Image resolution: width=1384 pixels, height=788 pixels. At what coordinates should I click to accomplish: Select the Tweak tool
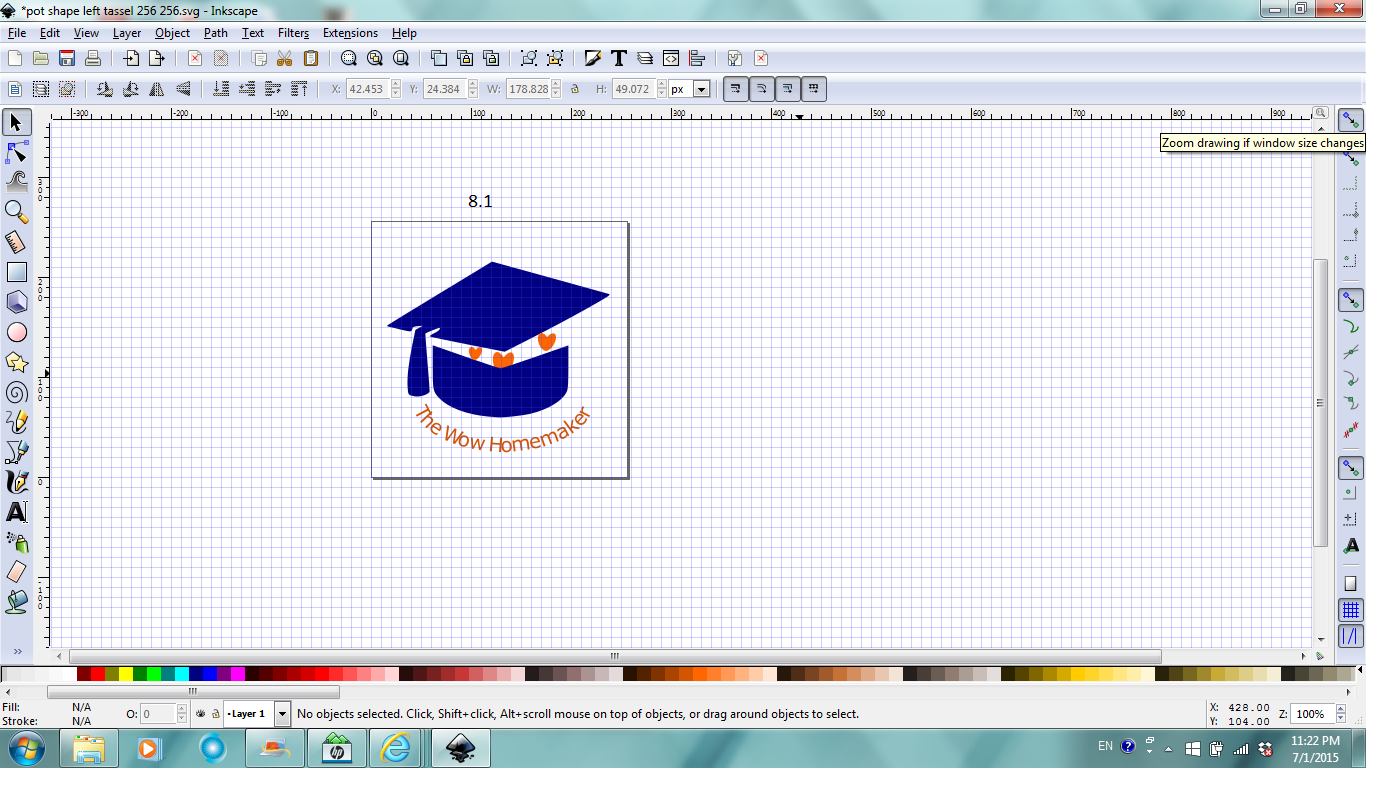pyautogui.click(x=17, y=182)
